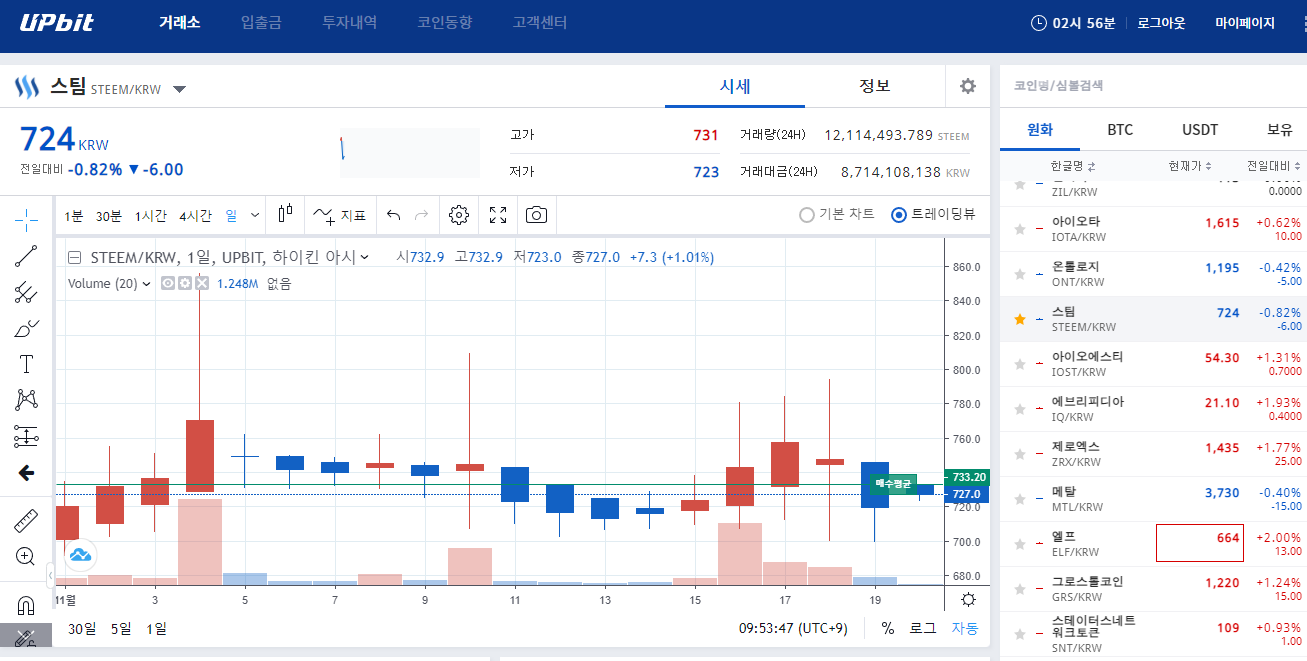
Task: Open the price axis settings gear
Action: click(967, 600)
